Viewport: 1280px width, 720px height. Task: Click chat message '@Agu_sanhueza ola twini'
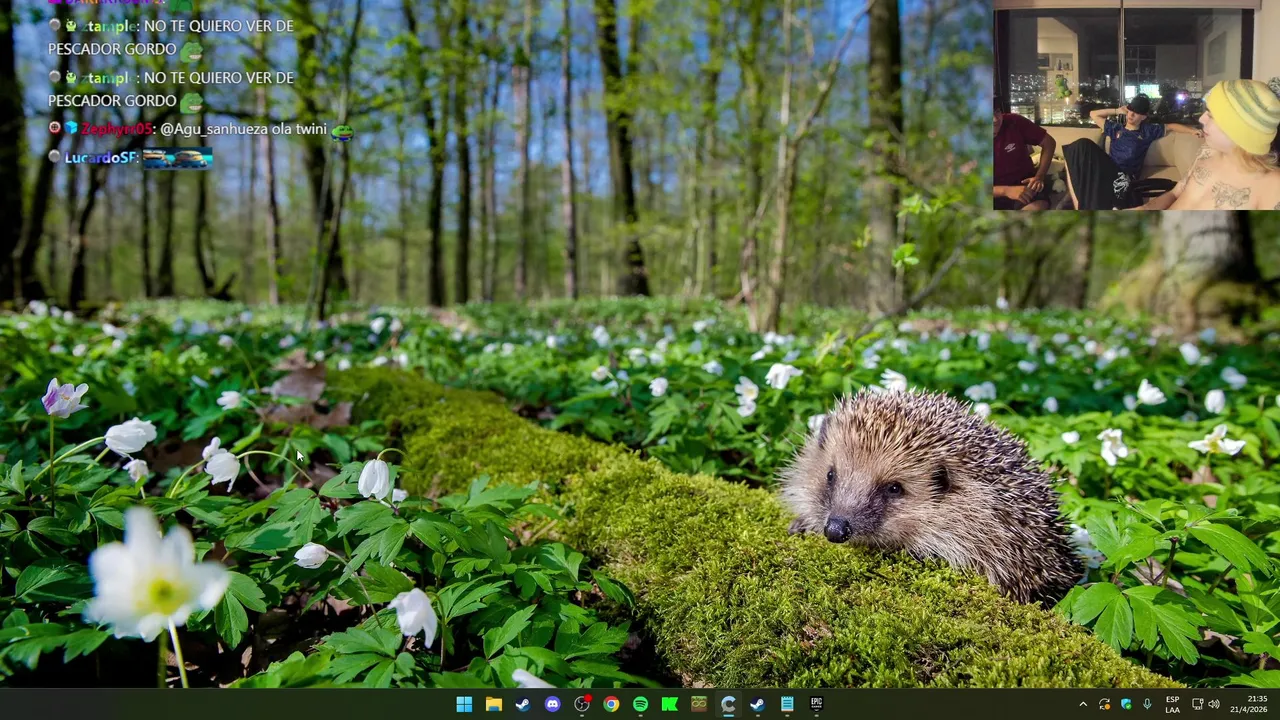(243, 129)
